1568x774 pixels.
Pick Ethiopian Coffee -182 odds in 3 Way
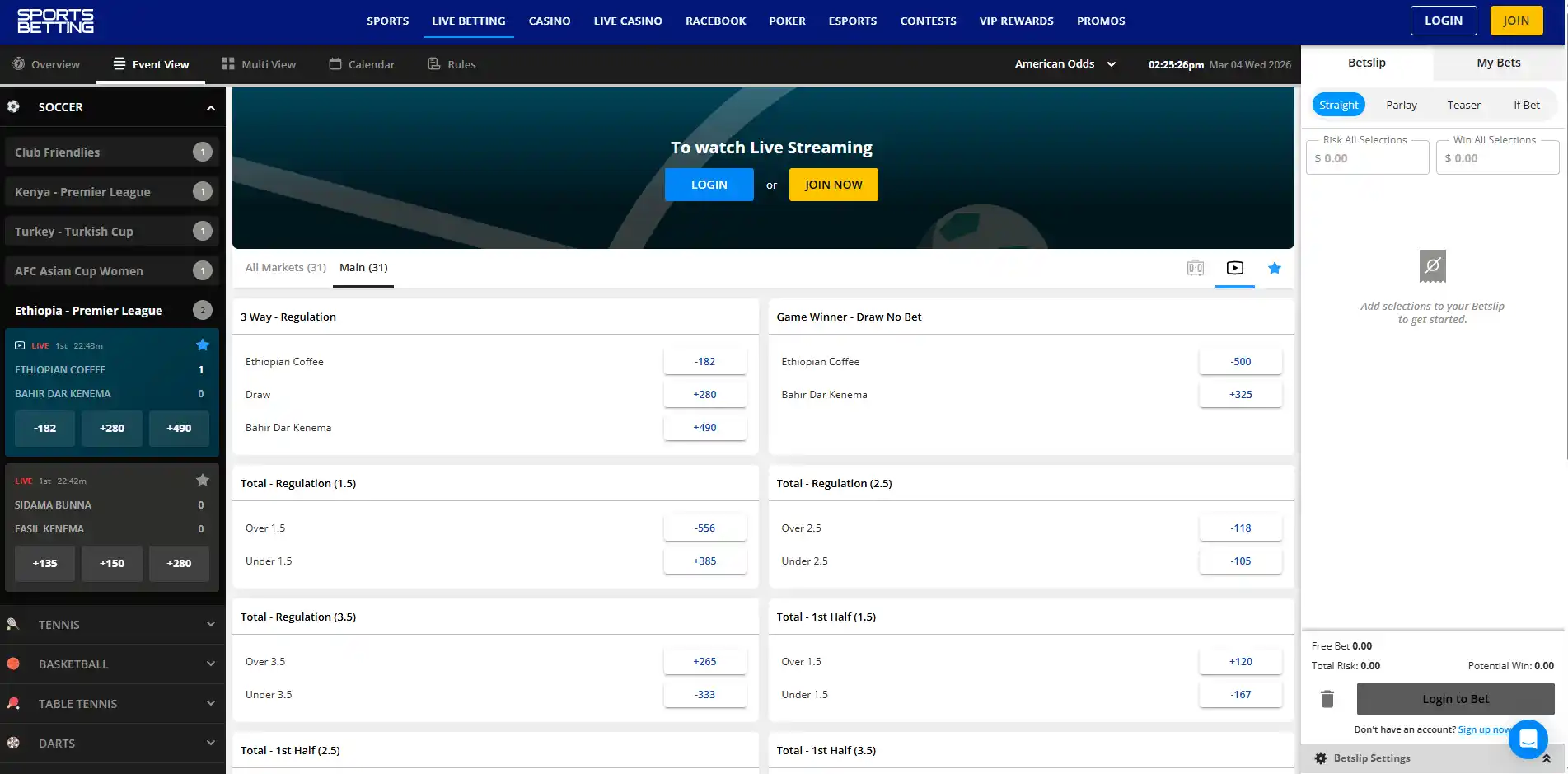point(704,361)
